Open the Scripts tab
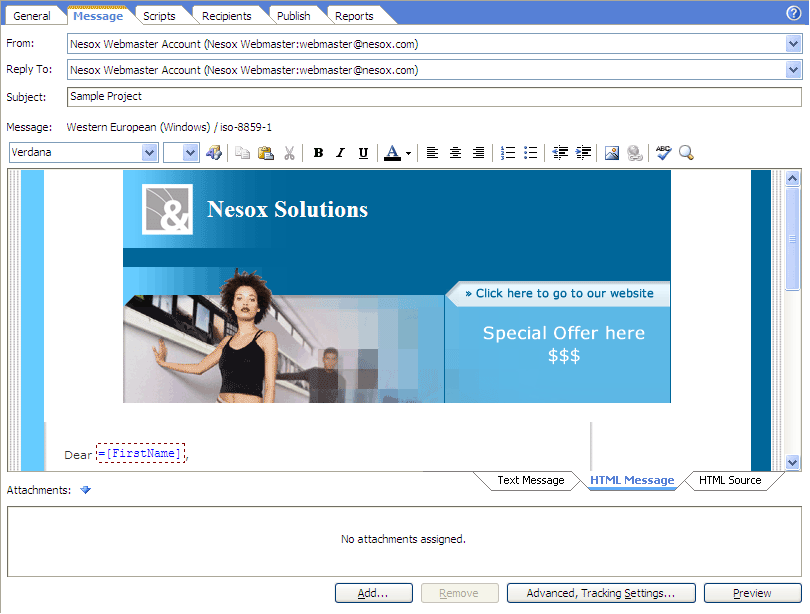Screen dimensions: 810x614 [159, 16]
